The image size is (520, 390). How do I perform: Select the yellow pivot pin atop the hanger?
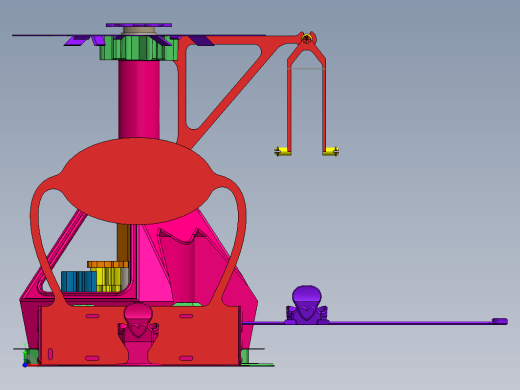(x=307, y=38)
